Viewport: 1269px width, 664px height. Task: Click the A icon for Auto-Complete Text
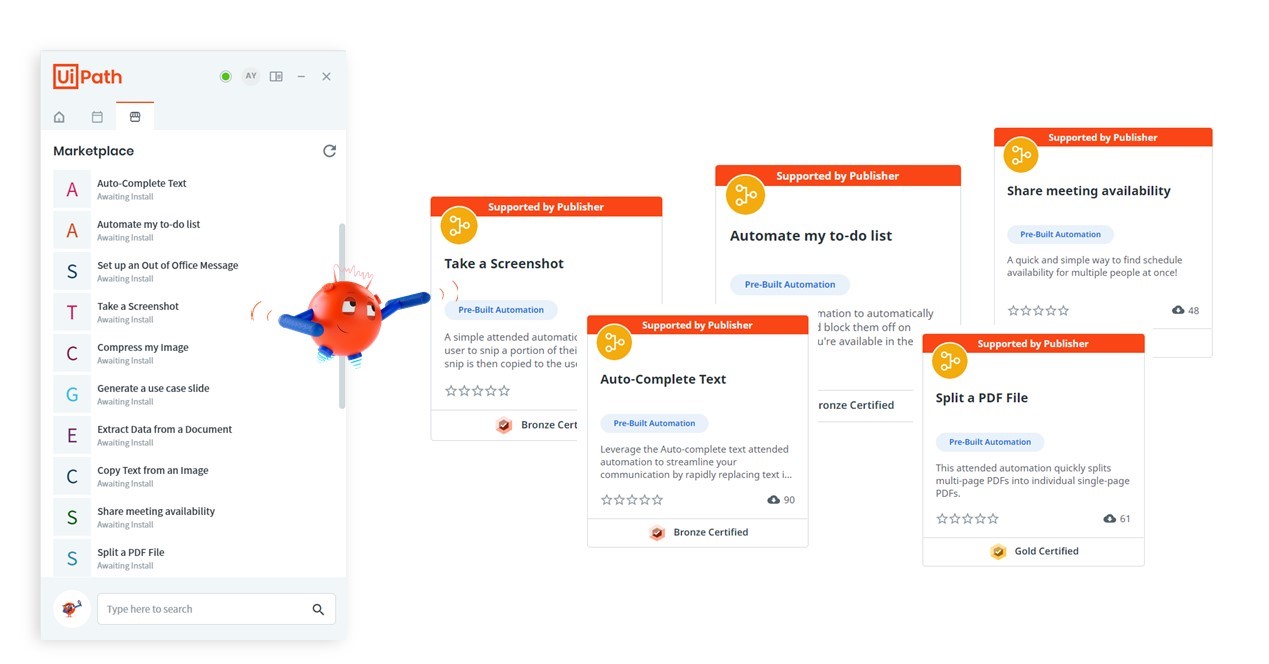(72, 189)
